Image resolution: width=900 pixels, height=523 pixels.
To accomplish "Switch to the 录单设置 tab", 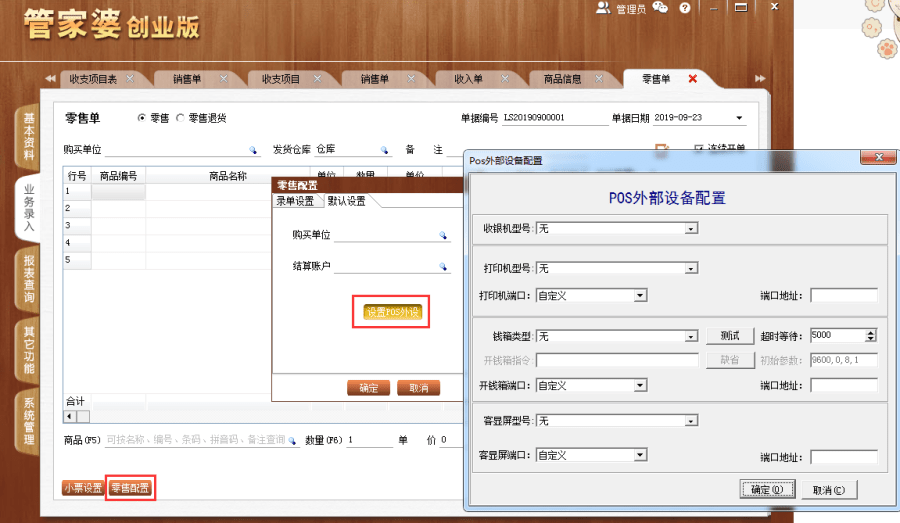I will [x=296, y=201].
